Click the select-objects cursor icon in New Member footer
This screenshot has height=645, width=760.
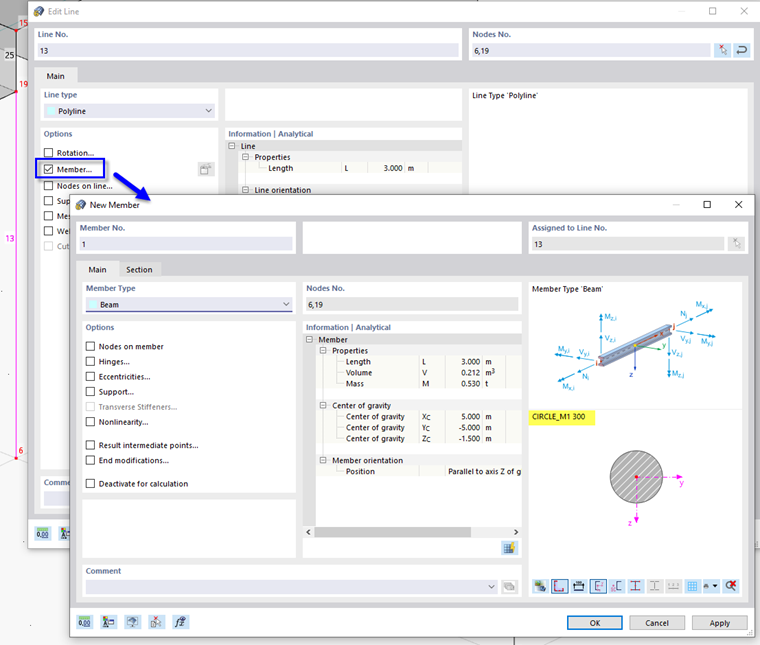[x=156, y=622]
